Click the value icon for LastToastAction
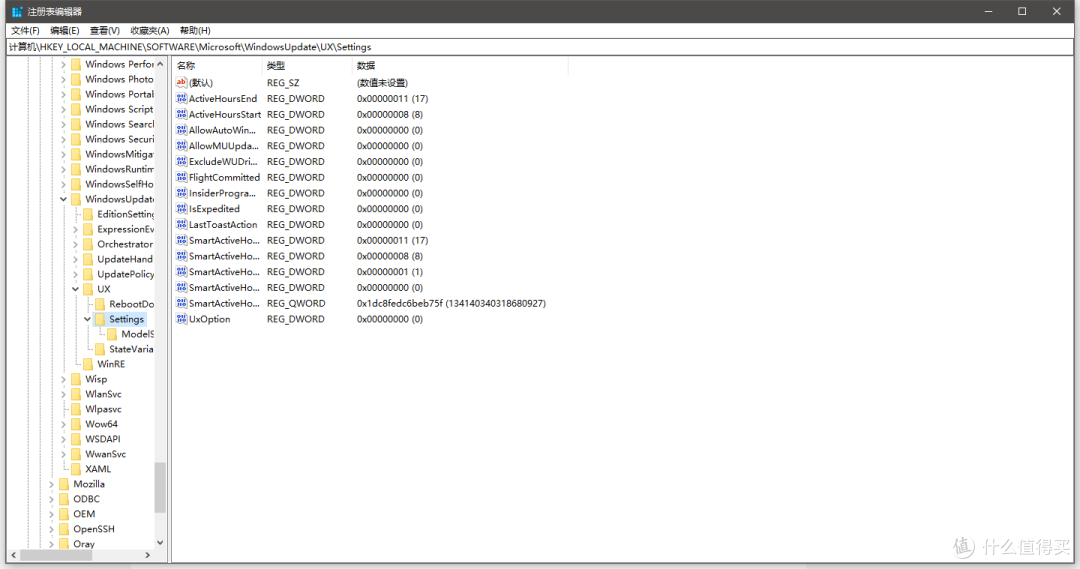The width and height of the screenshot is (1080, 569). click(x=181, y=225)
